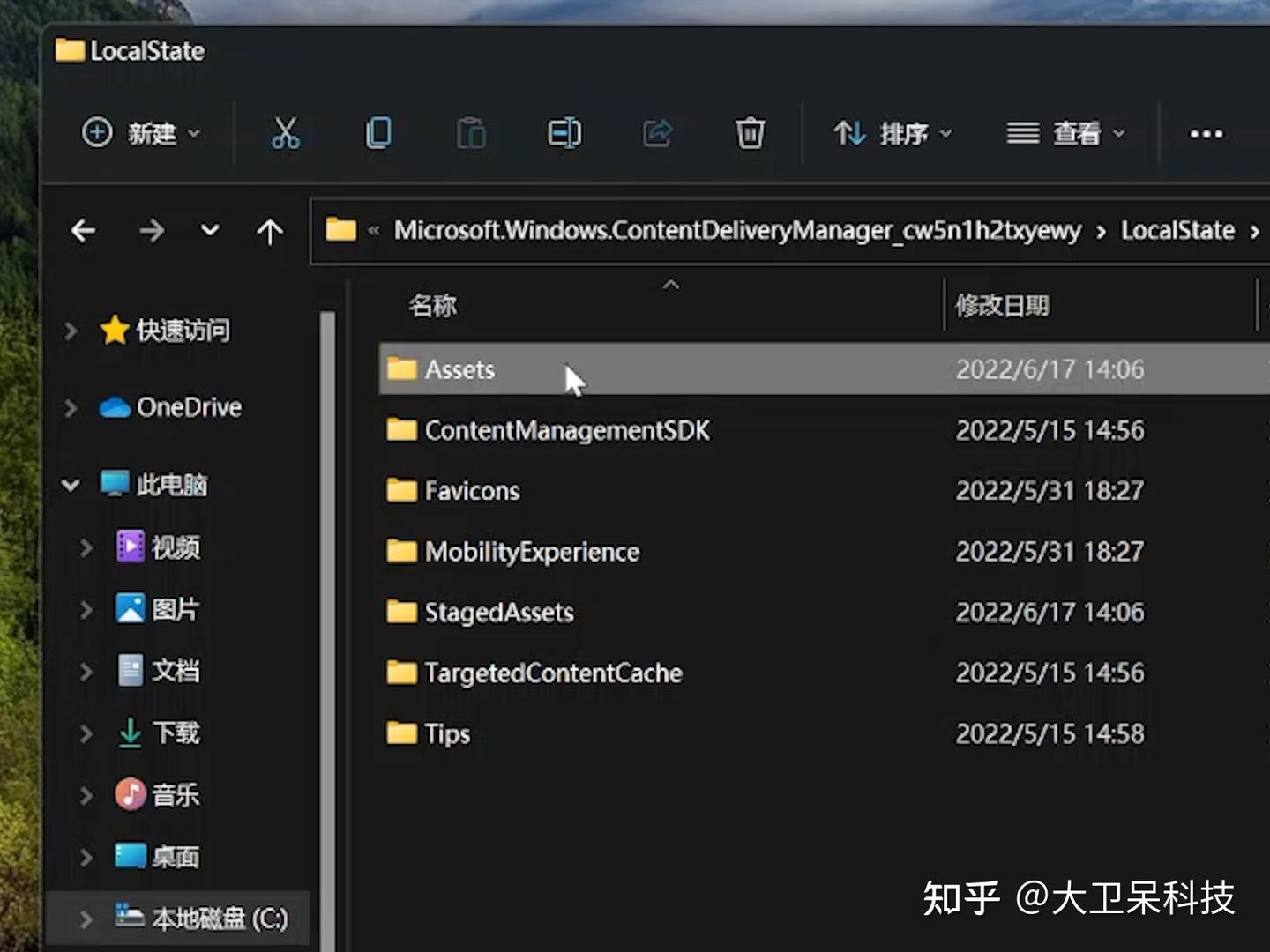
Task: Expand the 文档 tree node
Action: (x=86, y=672)
